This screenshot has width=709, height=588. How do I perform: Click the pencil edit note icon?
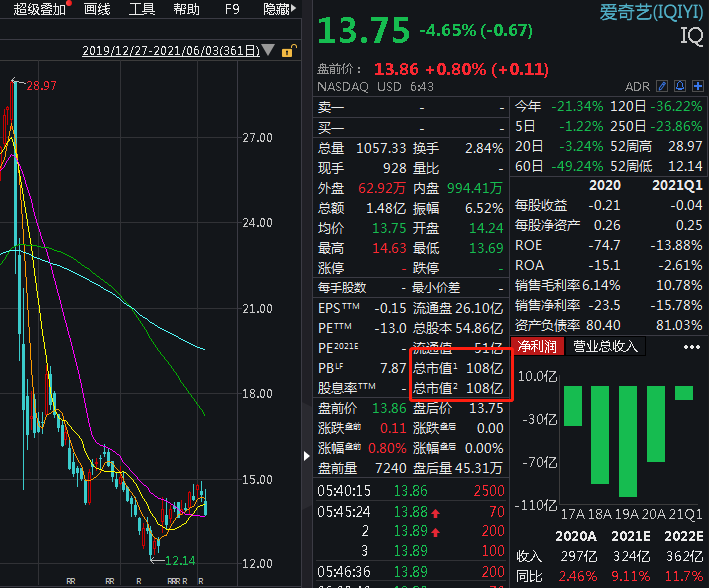point(662,86)
